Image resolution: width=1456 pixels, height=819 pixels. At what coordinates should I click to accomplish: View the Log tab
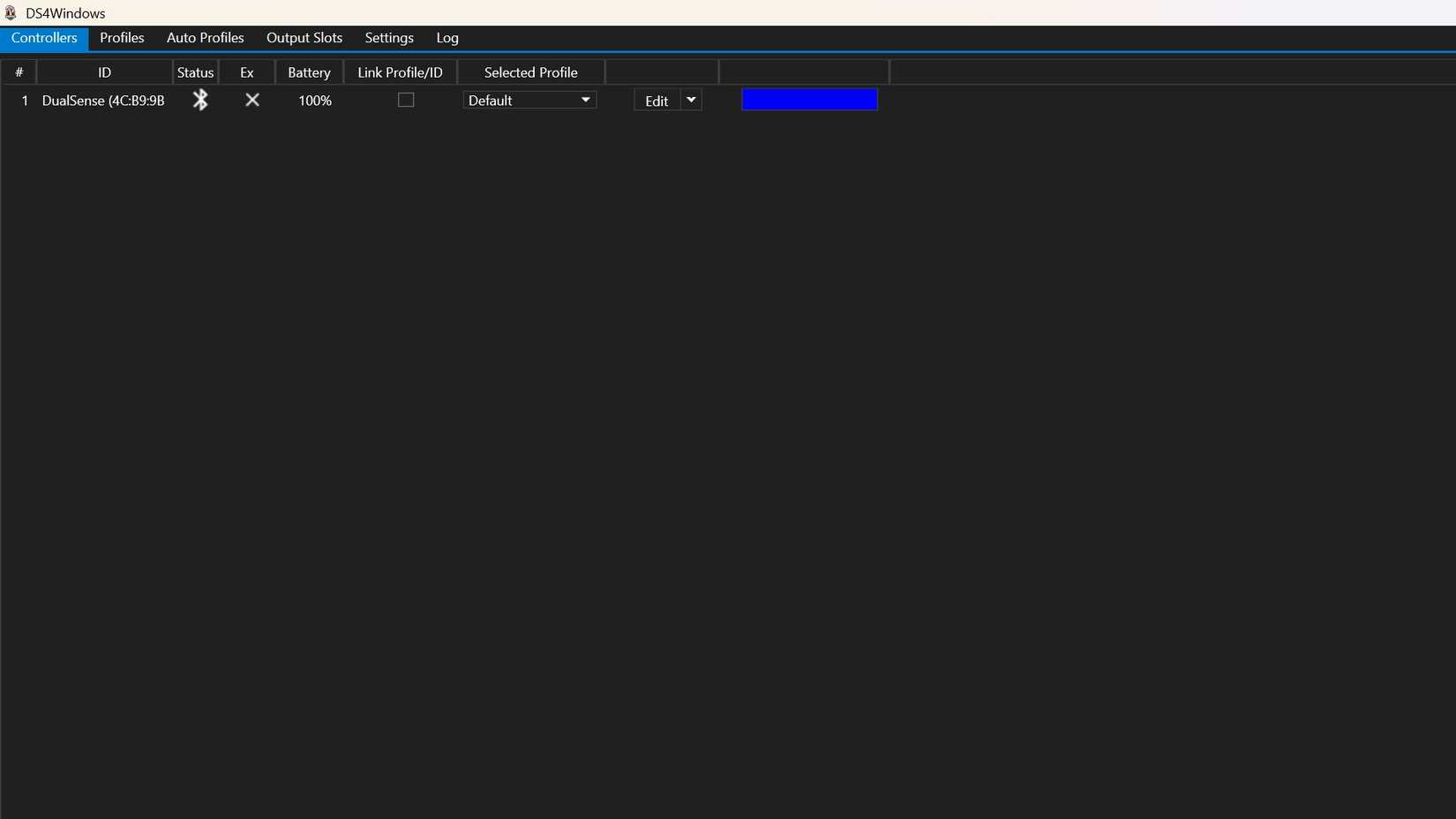447,38
